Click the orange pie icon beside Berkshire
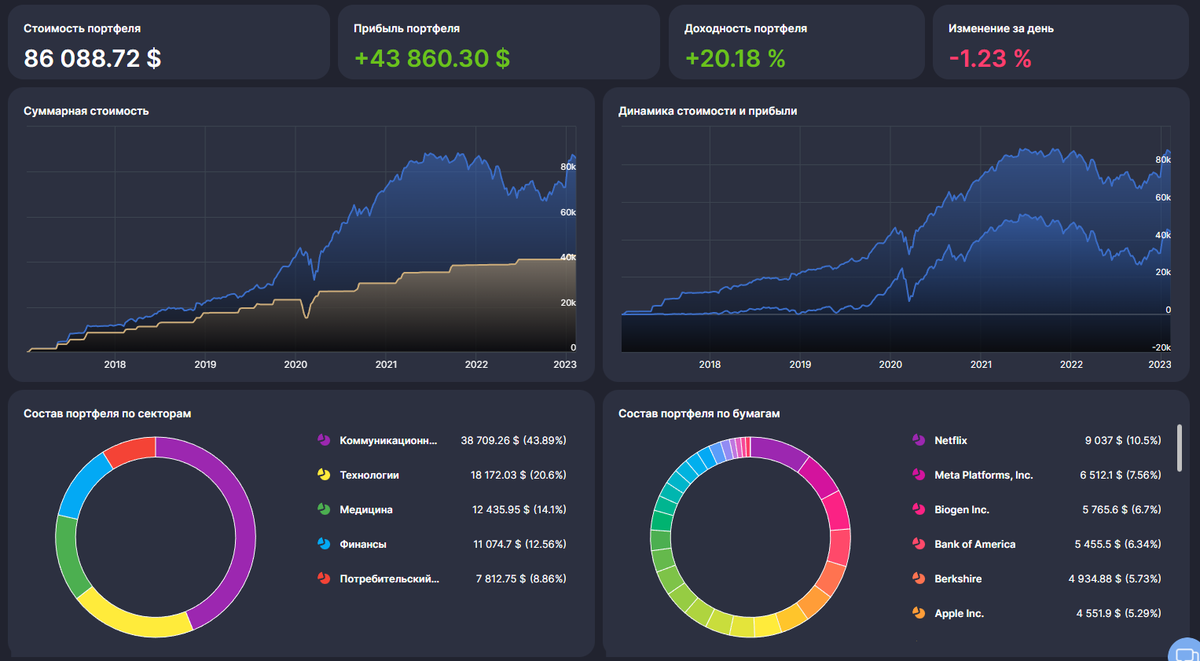Screen dimensions: 1200x661 [918, 578]
